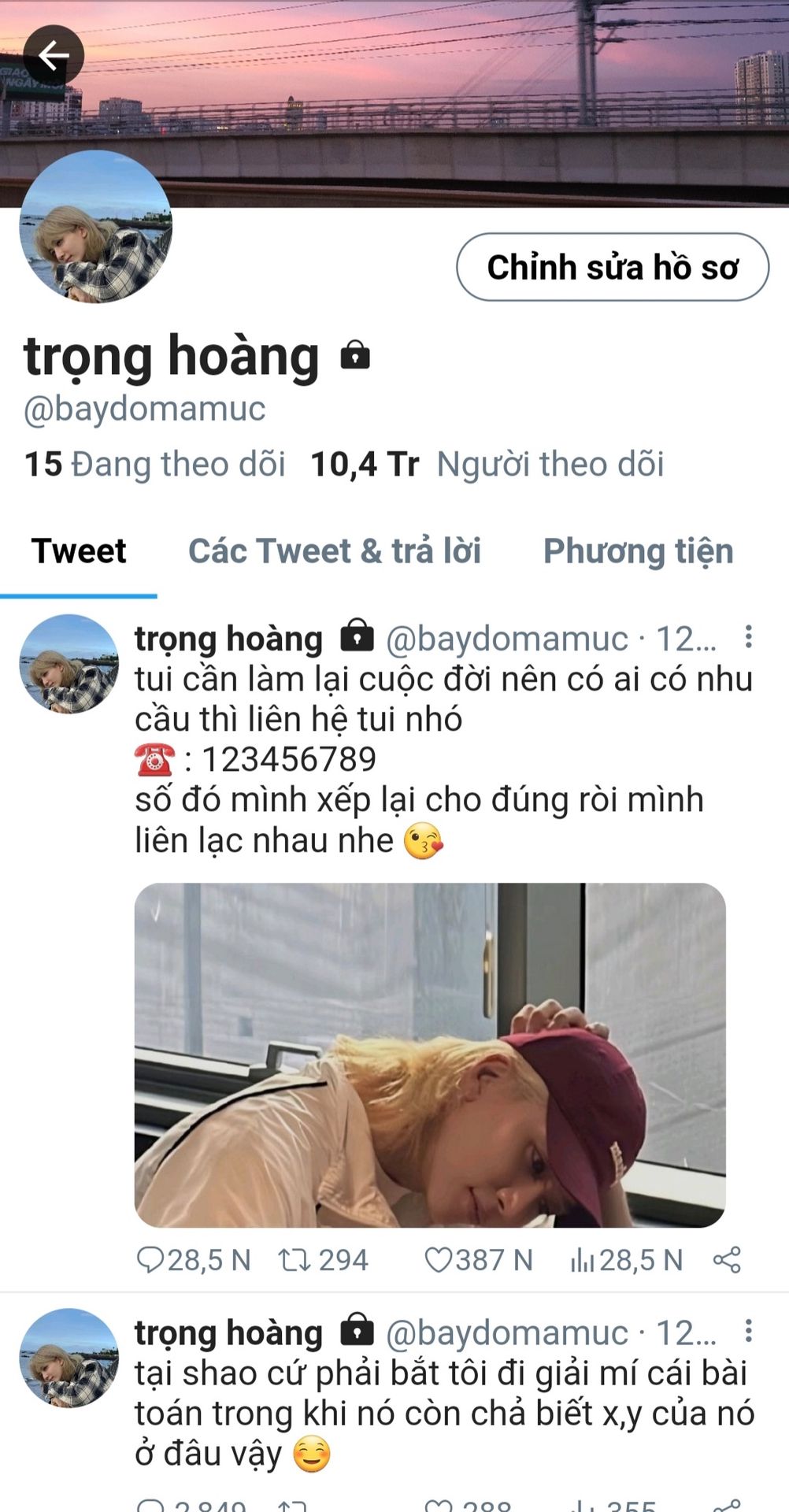Open more options on the first tweet
Viewport: 789px width, 1512px height.
(748, 636)
